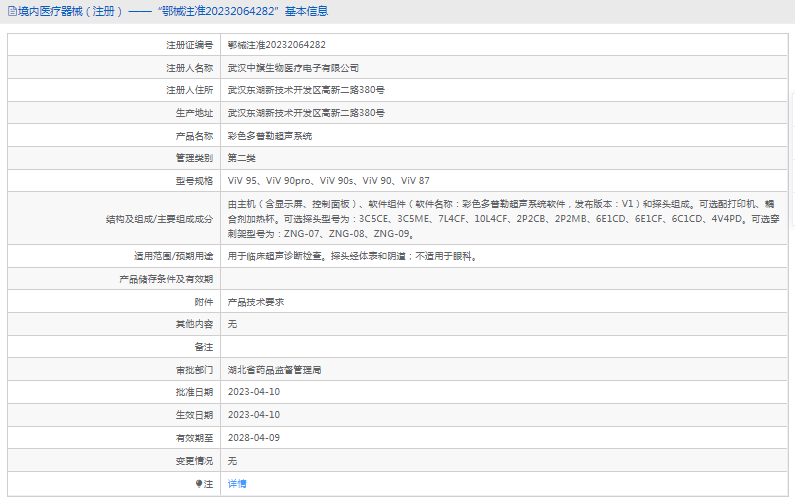Viewport: 795px width, 498px height.
Task: Select product name 彩色多普勒超声系统
Action: tap(270, 136)
